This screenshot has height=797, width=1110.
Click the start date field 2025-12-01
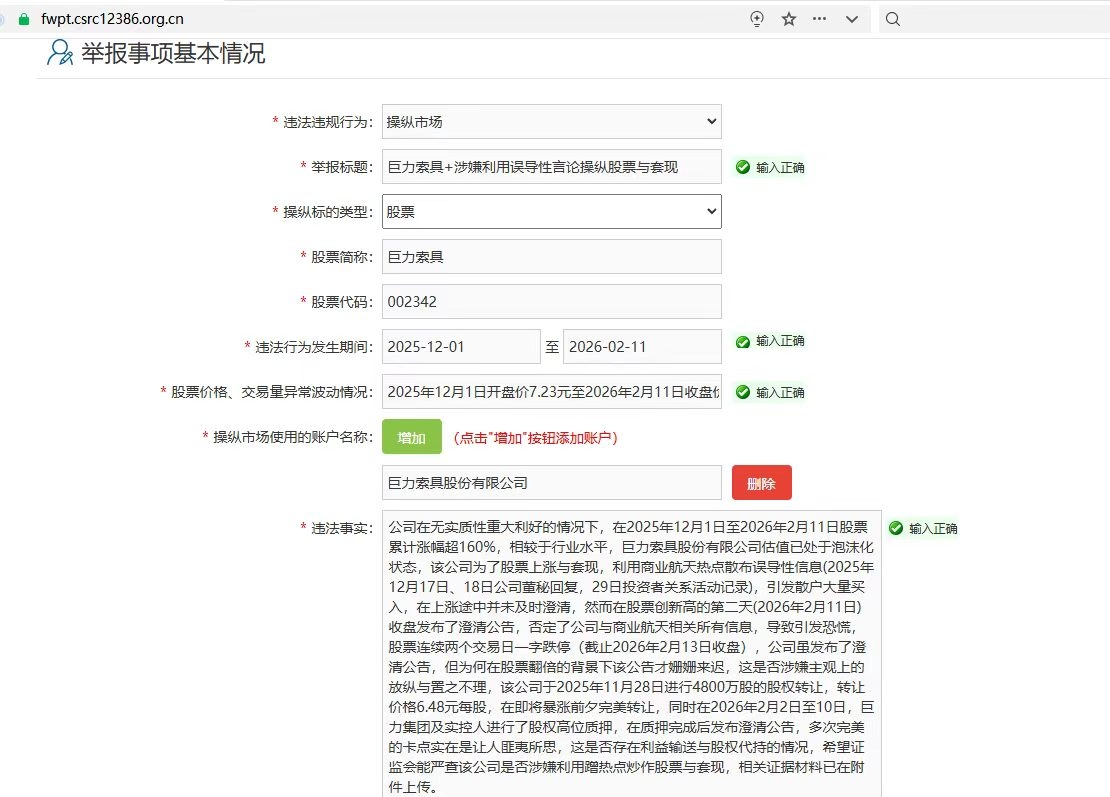(461, 347)
